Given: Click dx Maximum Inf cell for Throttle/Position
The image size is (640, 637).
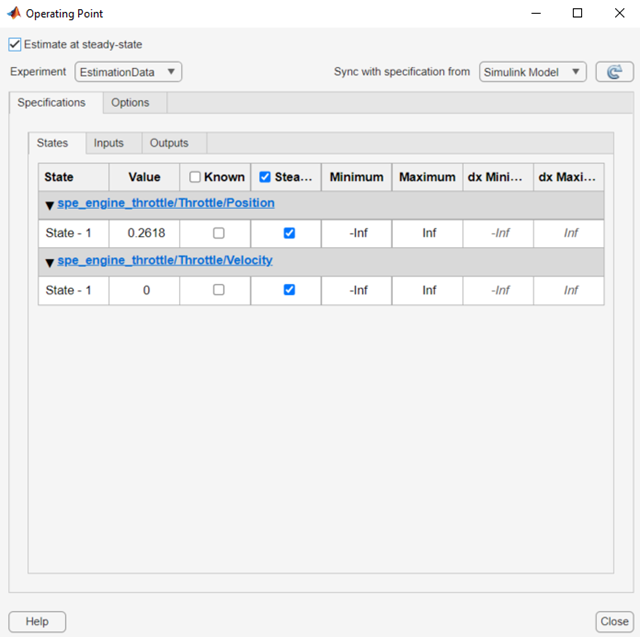Looking at the screenshot, I should pos(569,233).
